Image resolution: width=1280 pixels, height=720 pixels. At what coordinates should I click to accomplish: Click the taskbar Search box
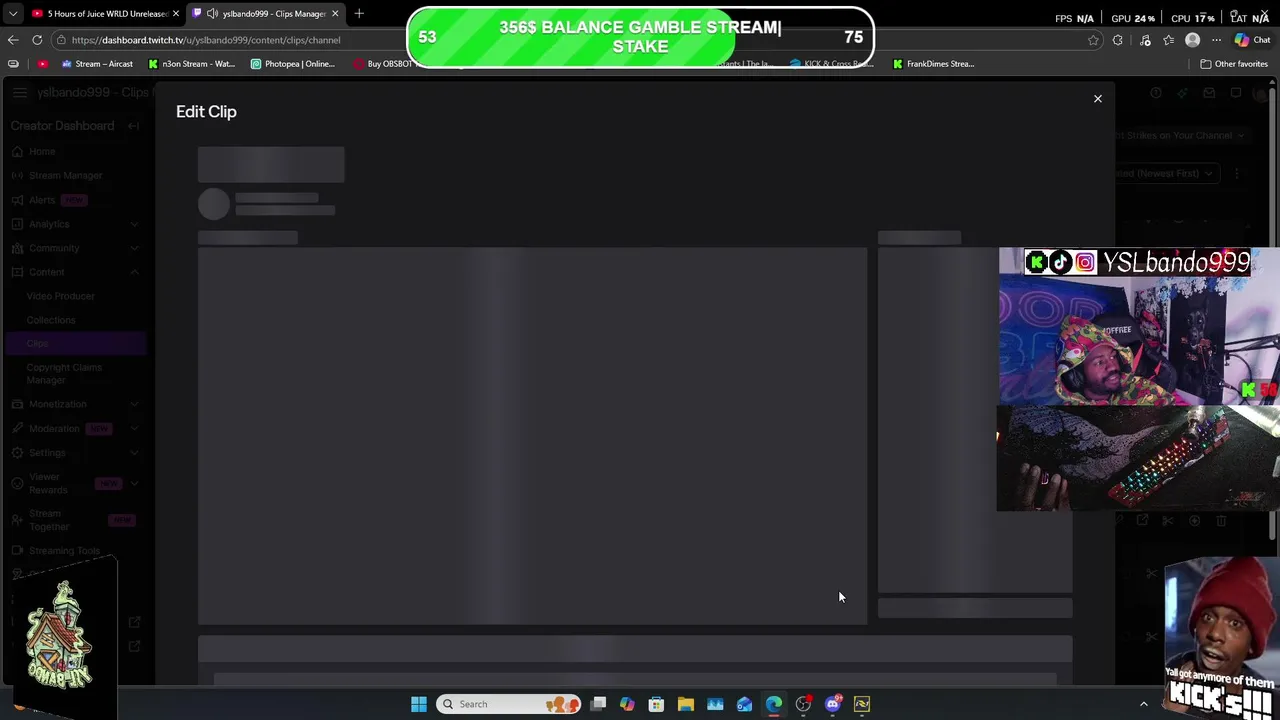click(509, 704)
